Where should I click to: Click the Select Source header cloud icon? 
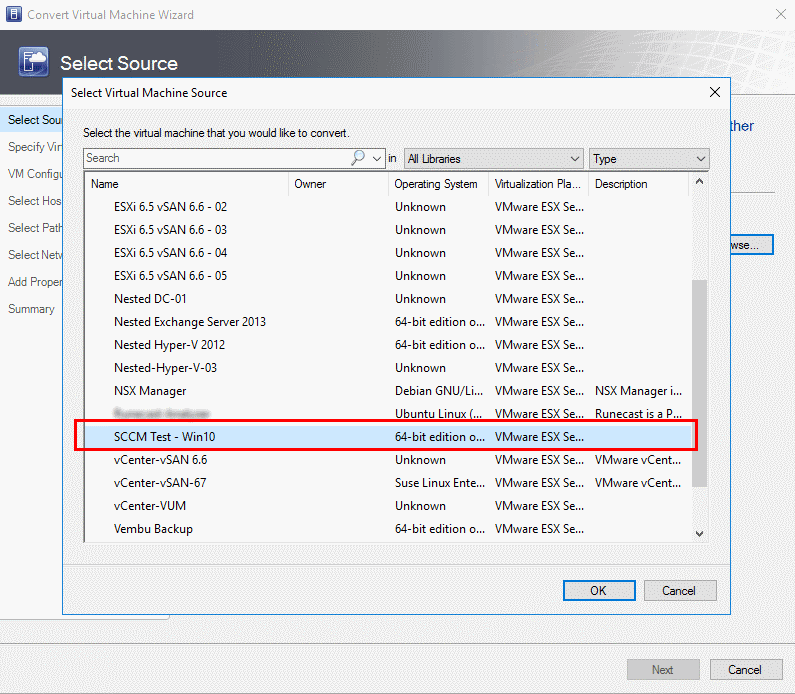(33, 62)
